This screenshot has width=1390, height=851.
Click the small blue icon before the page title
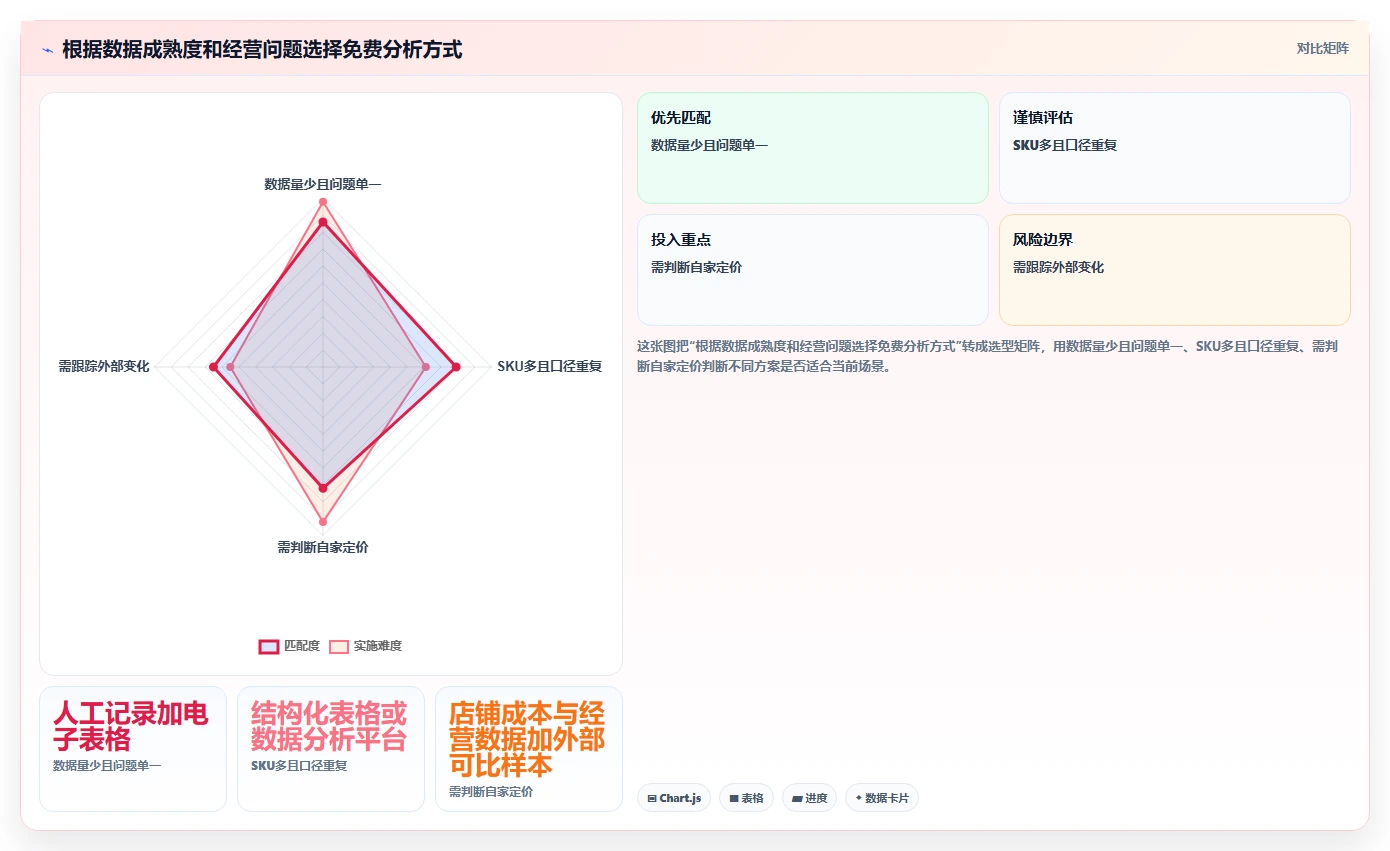(x=48, y=50)
